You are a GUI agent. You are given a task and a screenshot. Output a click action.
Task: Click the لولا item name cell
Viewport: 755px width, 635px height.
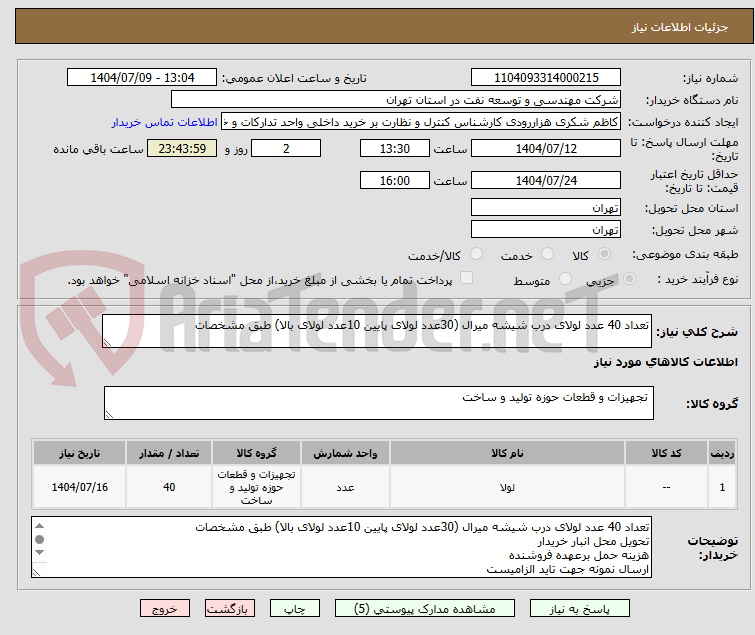tap(507, 487)
